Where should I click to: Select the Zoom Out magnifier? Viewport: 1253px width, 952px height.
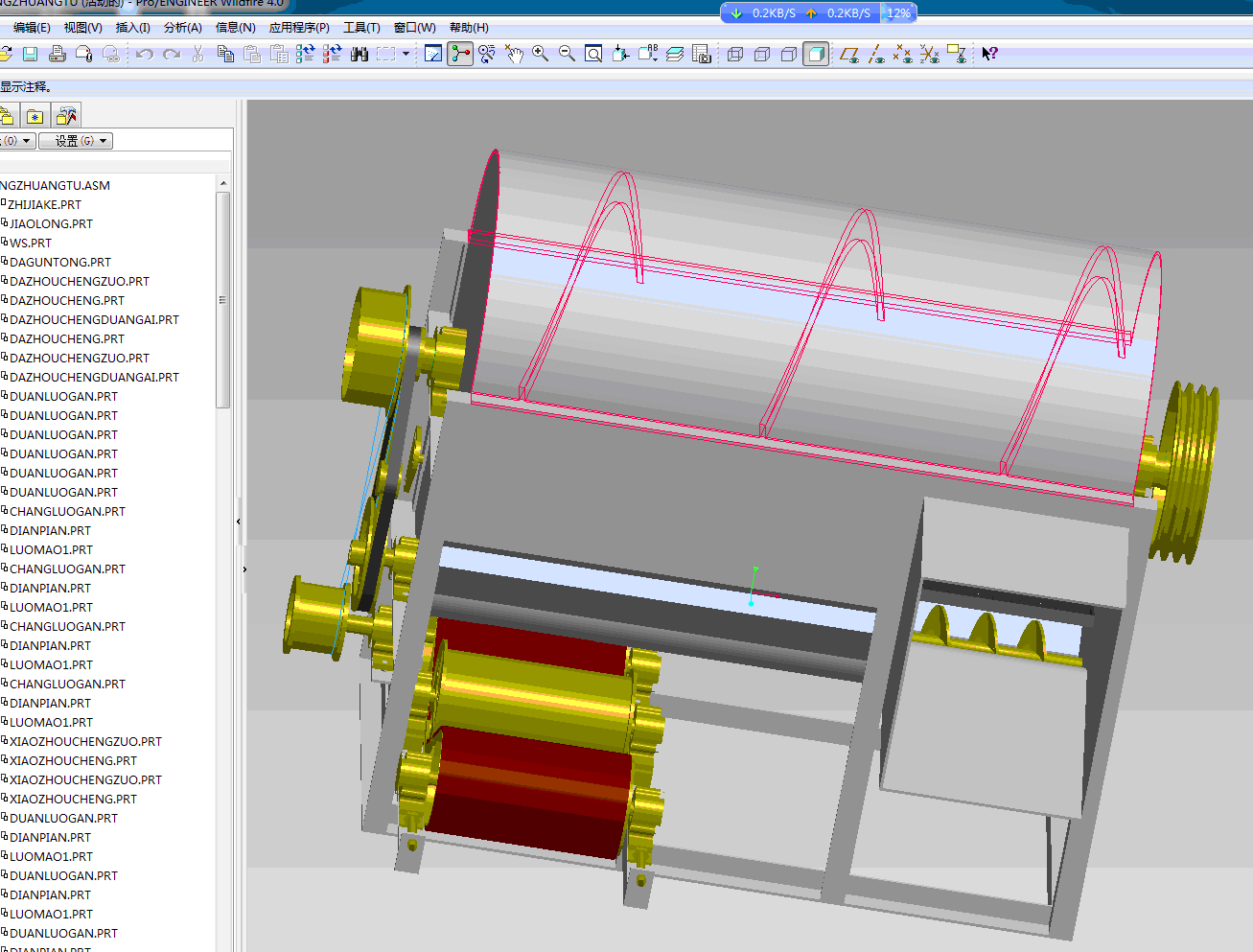pyautogui.click(x=568, y=54)
